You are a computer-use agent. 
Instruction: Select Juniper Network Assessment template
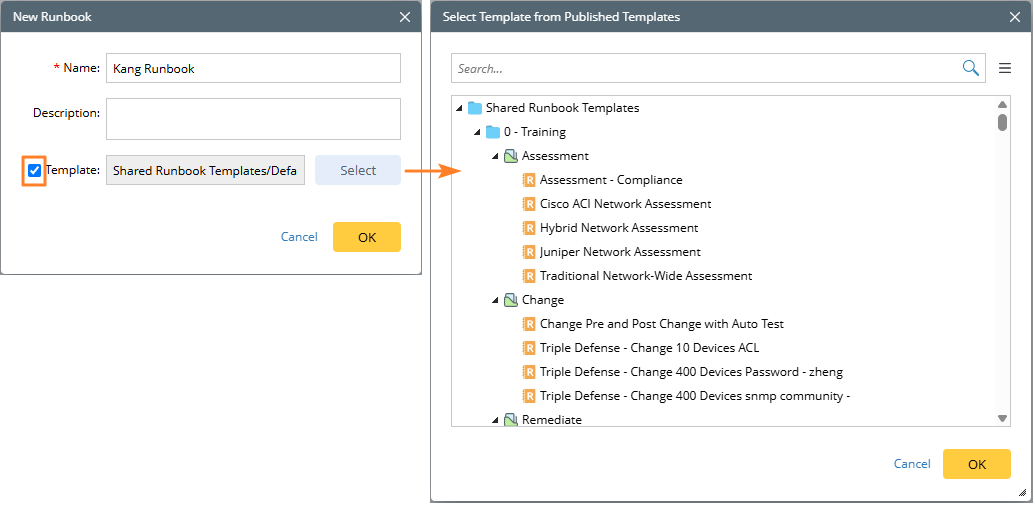pos(620,252)
